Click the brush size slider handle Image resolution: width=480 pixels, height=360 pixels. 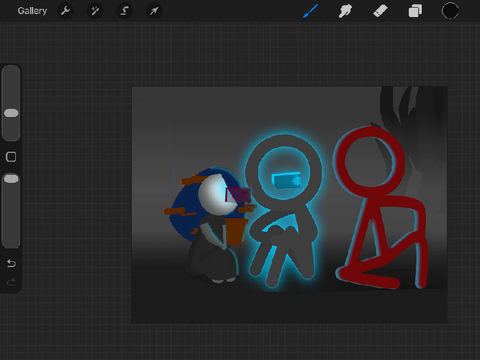11,113
